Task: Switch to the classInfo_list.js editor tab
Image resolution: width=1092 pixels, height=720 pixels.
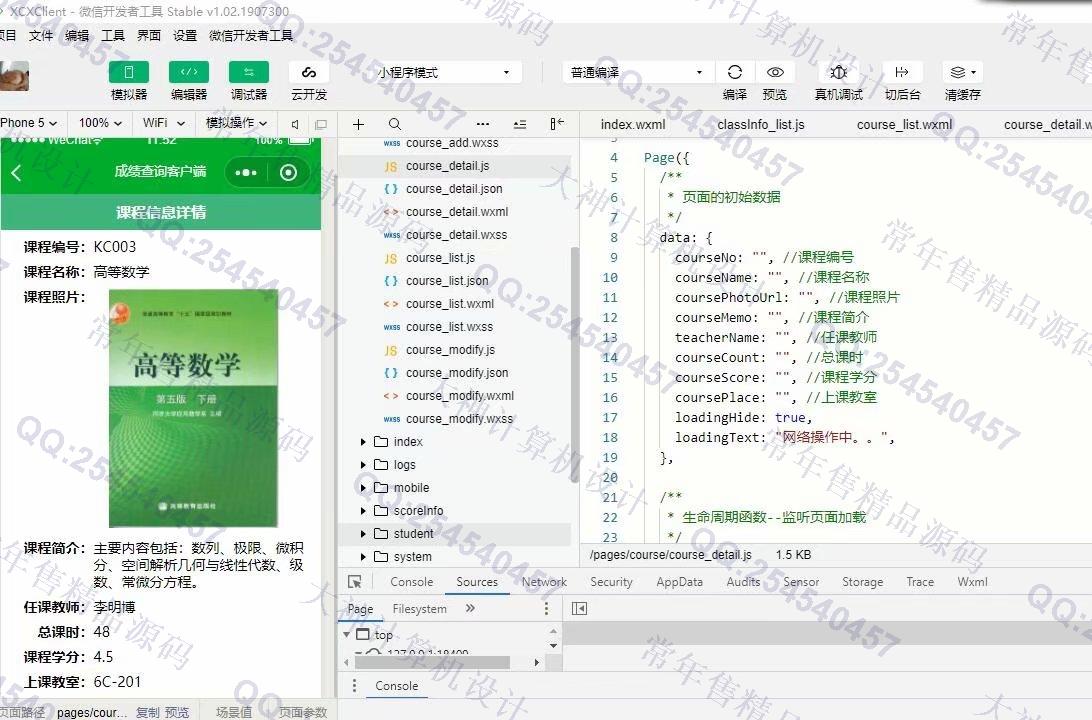Action: click(x=760, y=125)
